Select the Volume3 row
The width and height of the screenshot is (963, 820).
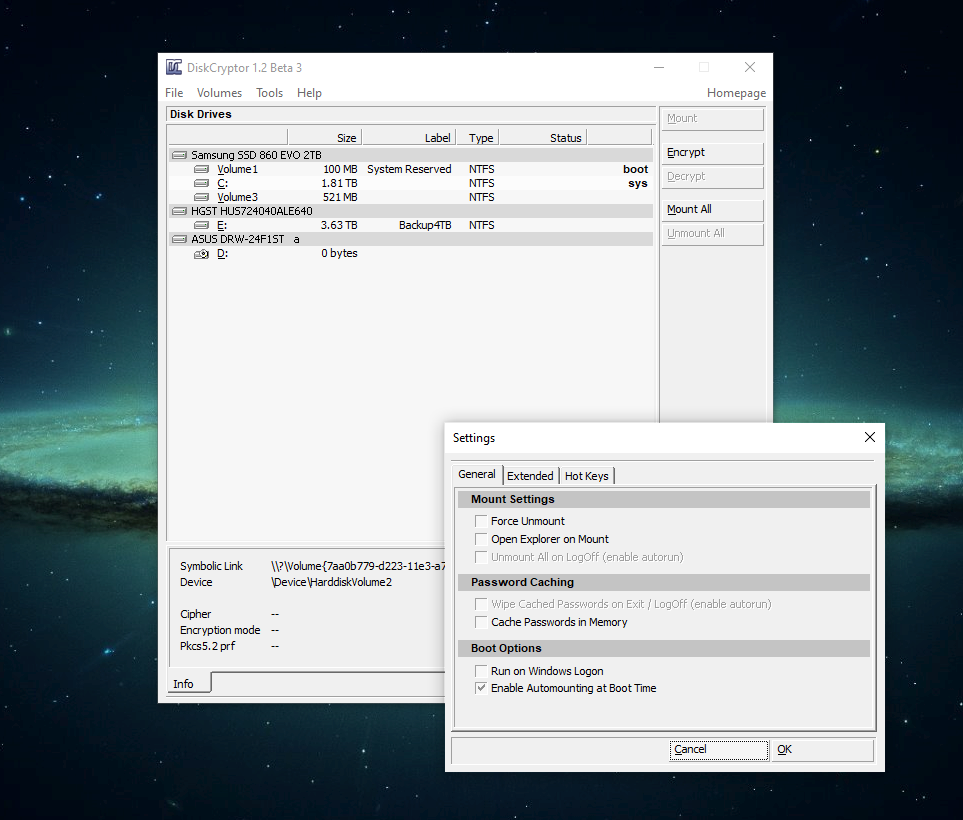click(411, 197)
